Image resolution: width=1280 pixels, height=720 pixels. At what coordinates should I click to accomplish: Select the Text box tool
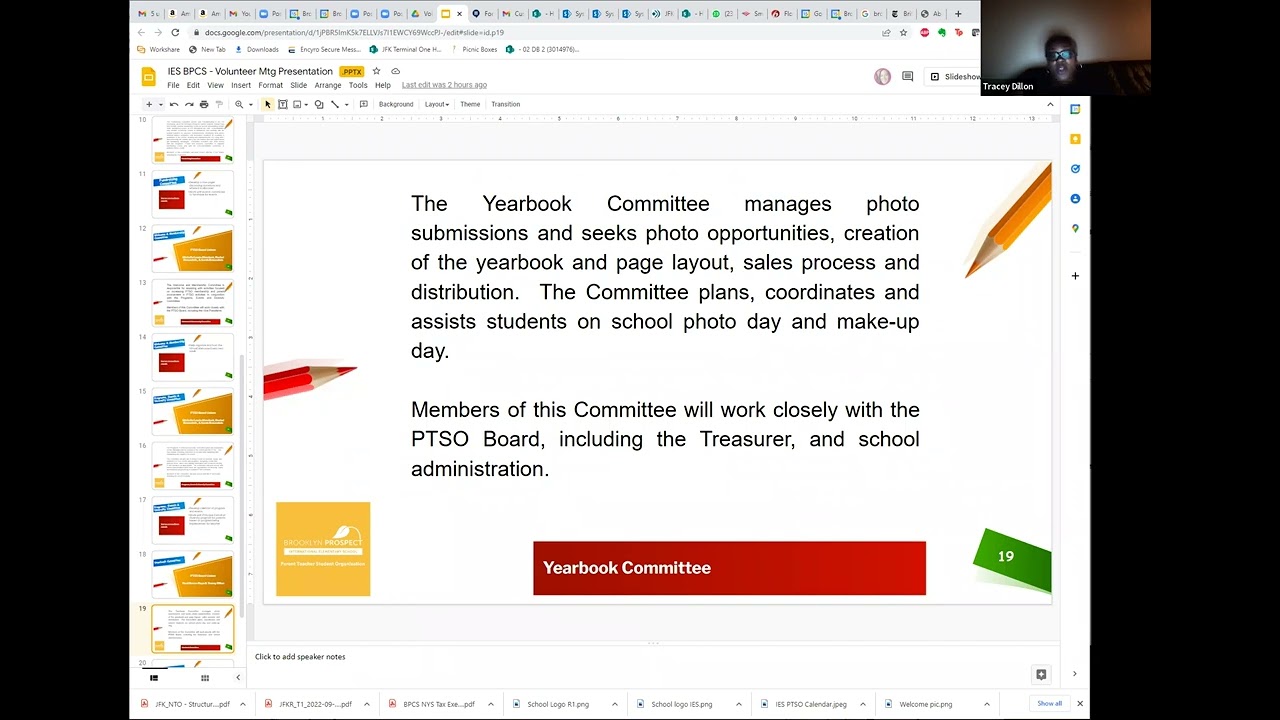[x=283, y=104]
